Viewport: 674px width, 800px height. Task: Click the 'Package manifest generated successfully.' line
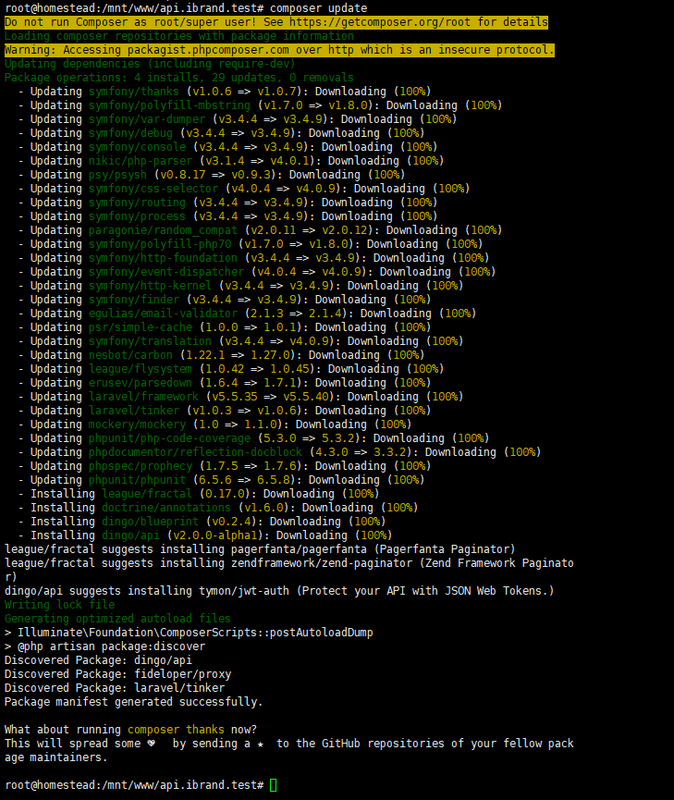134,702
